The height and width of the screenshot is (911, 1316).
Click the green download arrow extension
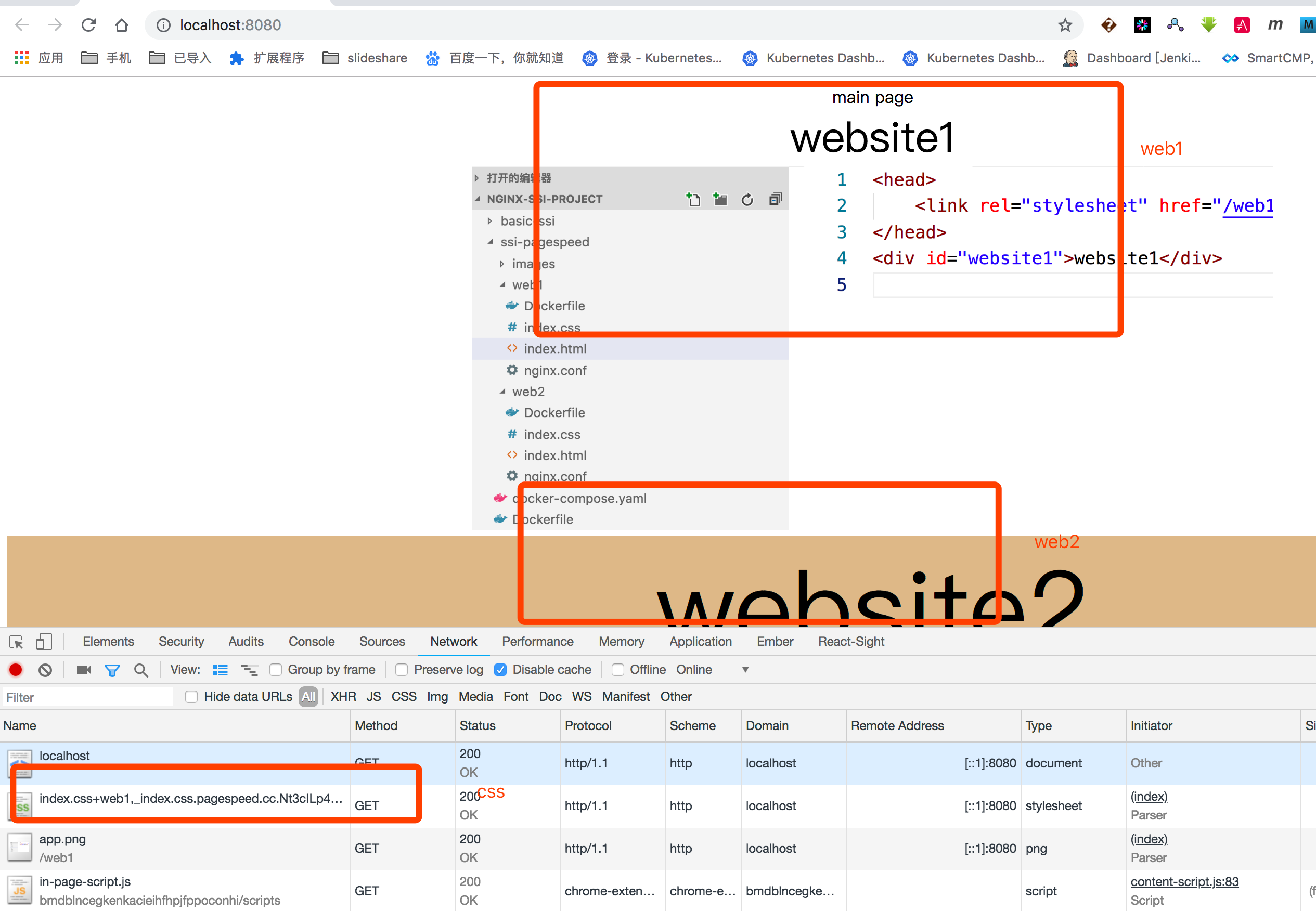click(1209, 25)
